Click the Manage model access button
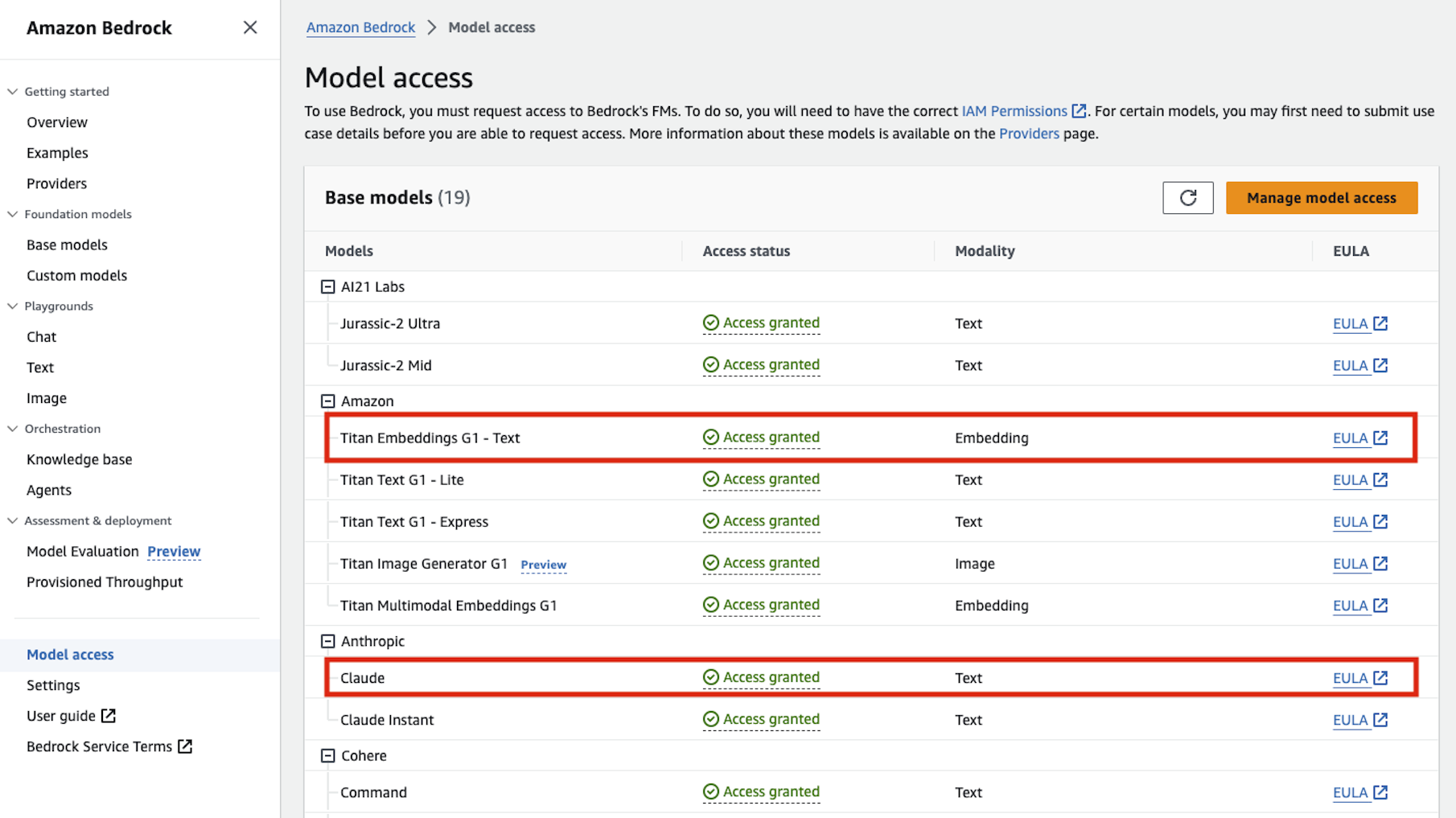Viewport: 1456px width, 818px height. click(x=1321, y=197)
